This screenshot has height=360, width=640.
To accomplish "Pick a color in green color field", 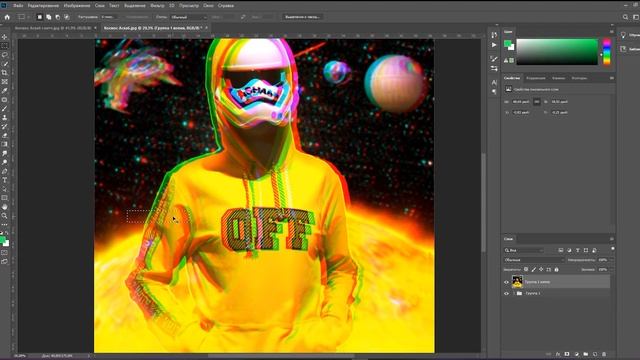I will 557,52.
